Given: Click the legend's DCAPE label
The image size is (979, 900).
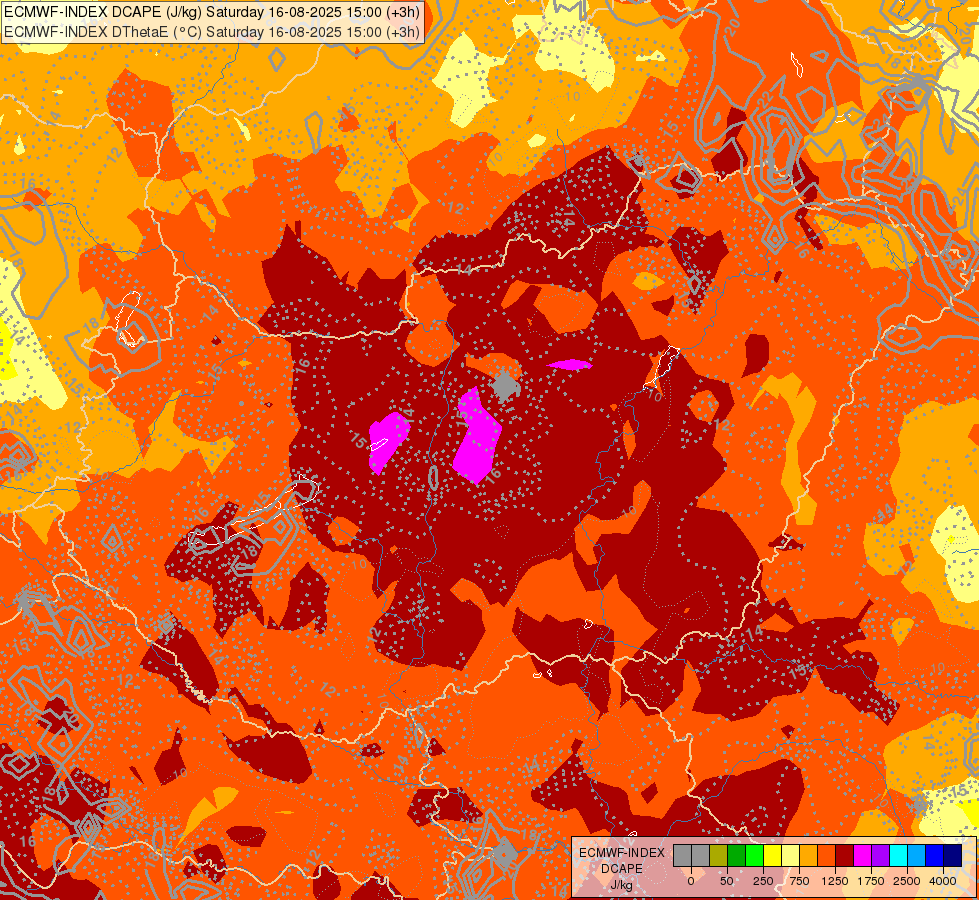Looking at the screenshot, I should tap(622, 869).
